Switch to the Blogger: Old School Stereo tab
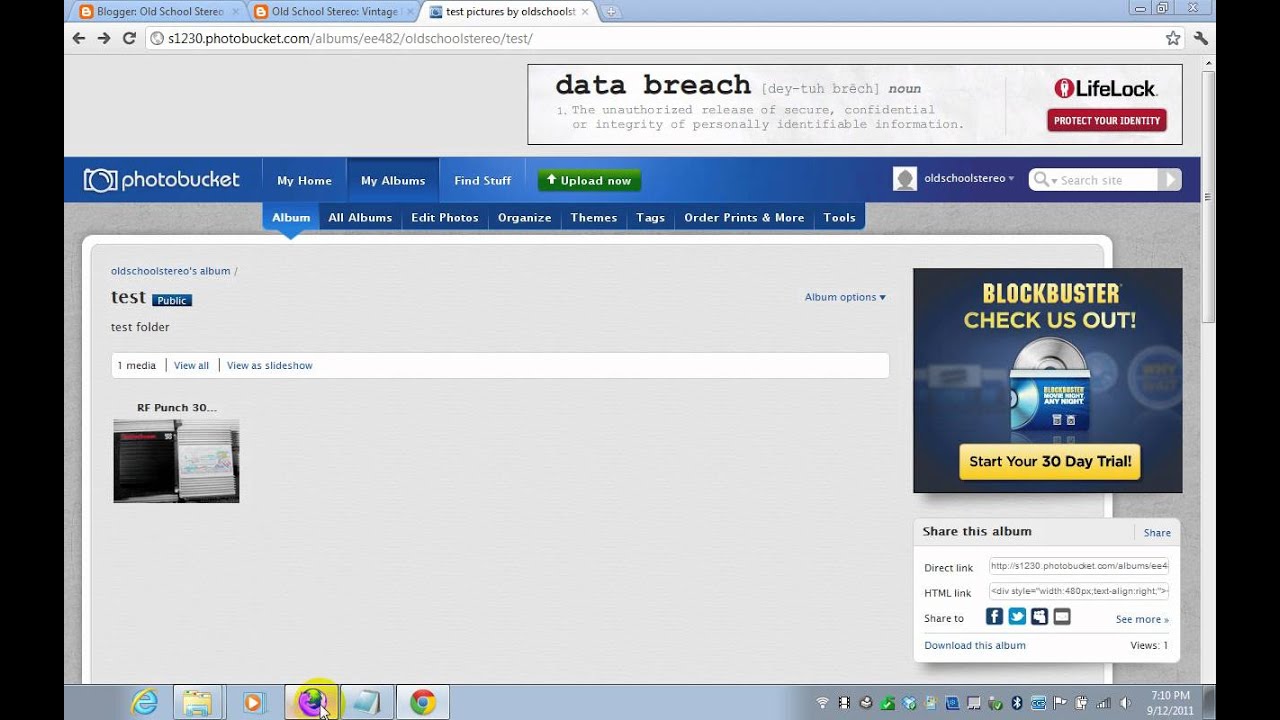The width and height of the screenshot is (1280, 720). (x=160, y=12)
